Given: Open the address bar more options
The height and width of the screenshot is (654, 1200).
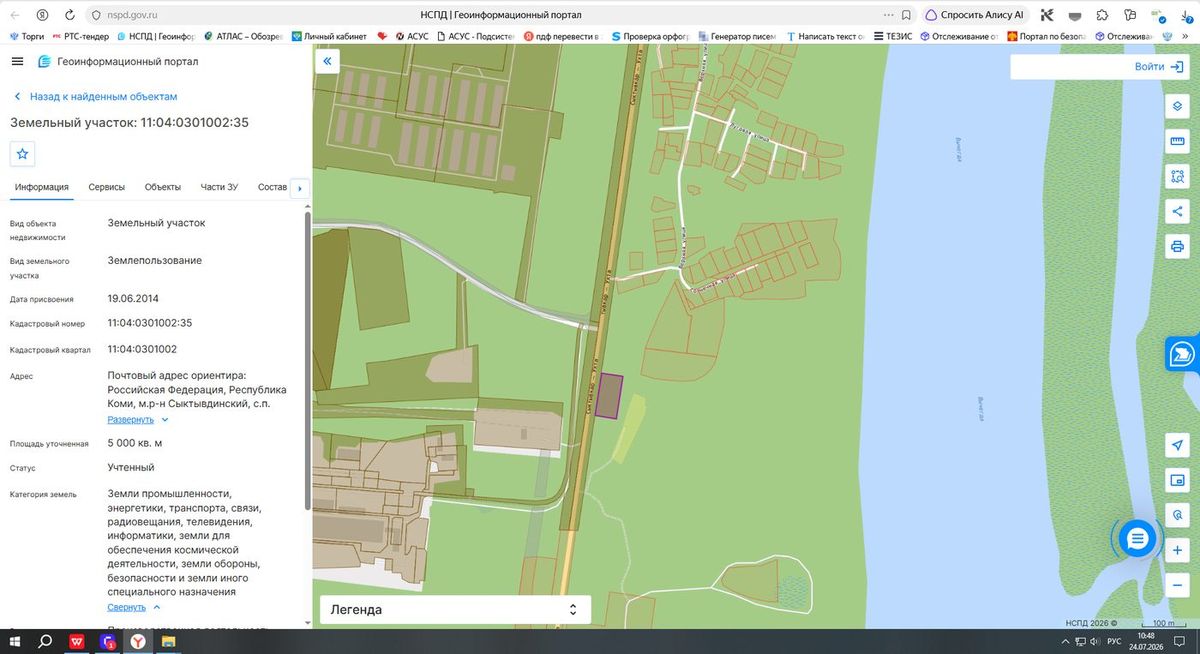Looking at the screenshot, I should tap(888, 15).
